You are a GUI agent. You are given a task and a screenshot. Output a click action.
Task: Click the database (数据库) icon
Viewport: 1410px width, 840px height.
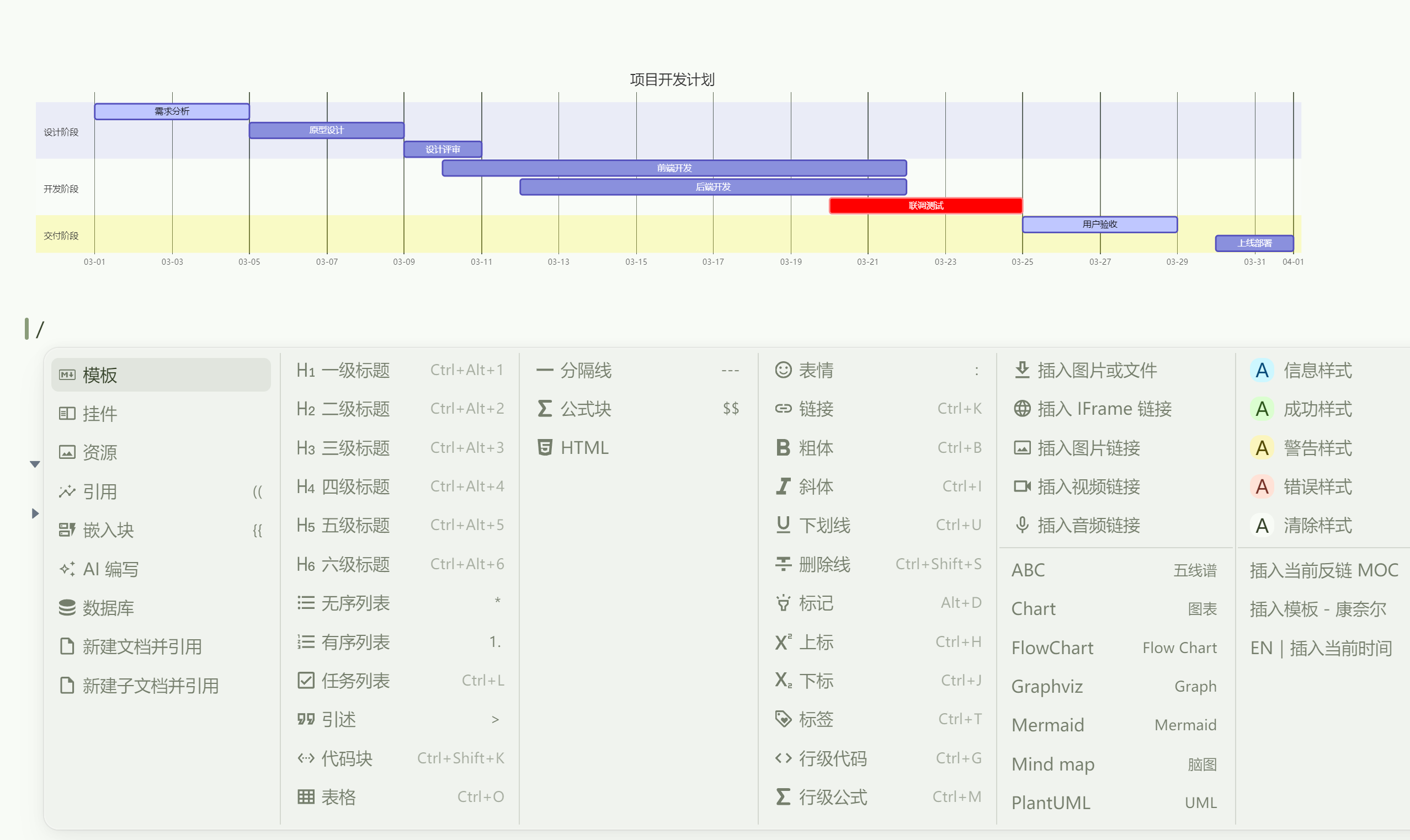67,607
